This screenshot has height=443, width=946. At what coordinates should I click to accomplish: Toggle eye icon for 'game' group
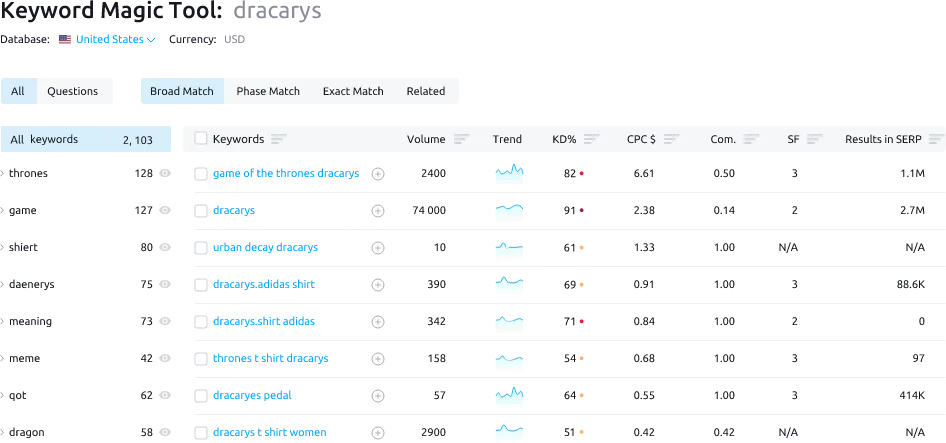click(x=165, y=210)
